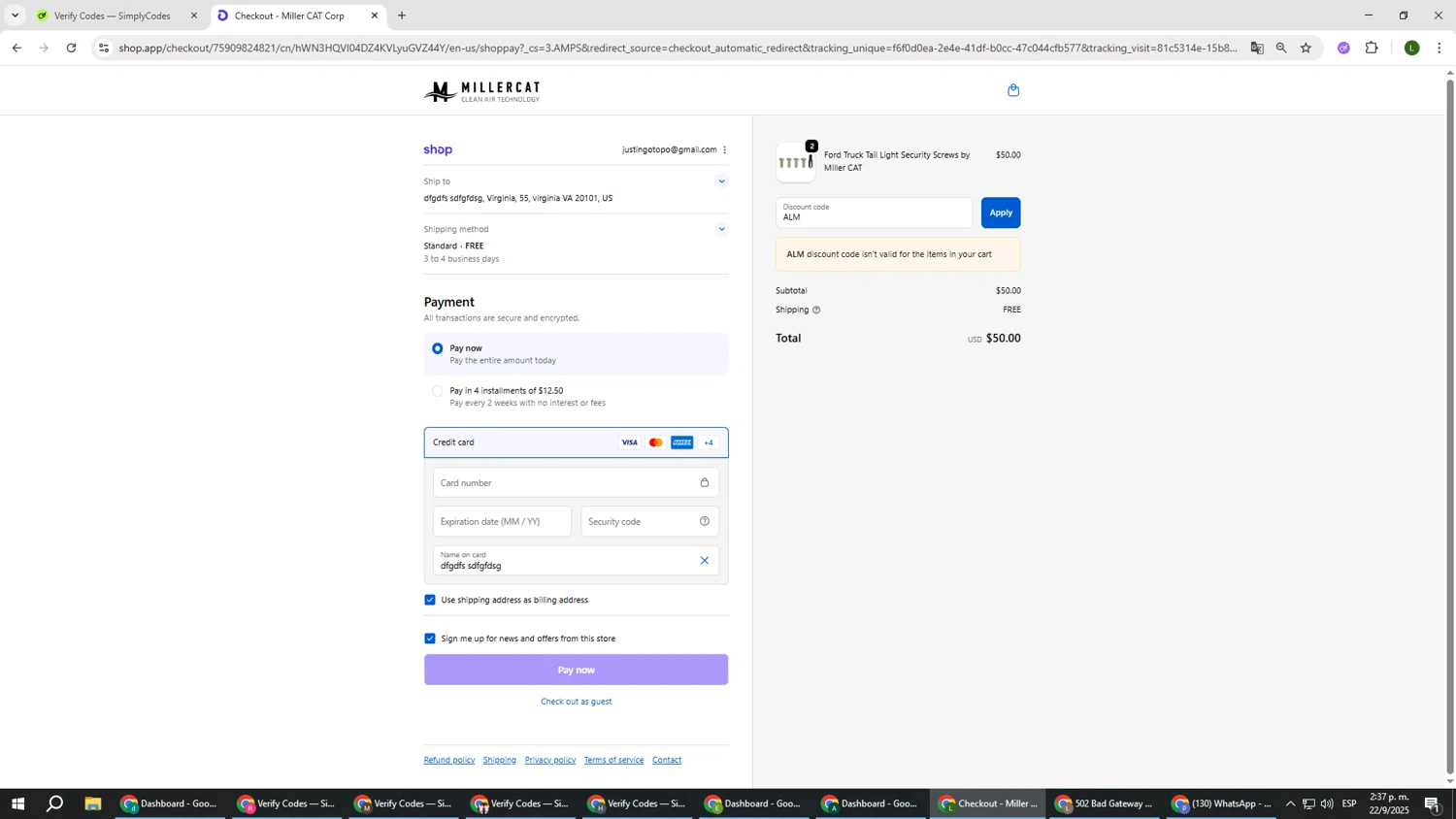
Task: Apply the discount code
Action: 1001,213
